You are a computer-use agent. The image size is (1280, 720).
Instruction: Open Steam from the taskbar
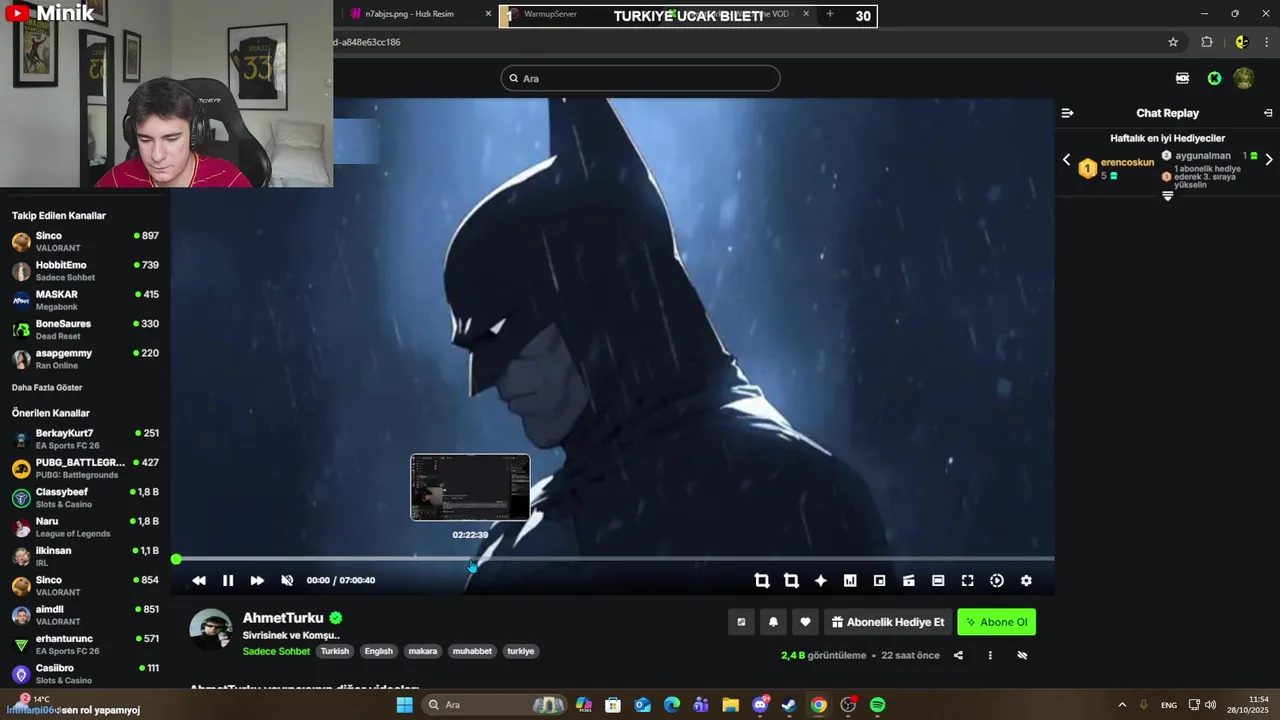click(x=789, y=705)
